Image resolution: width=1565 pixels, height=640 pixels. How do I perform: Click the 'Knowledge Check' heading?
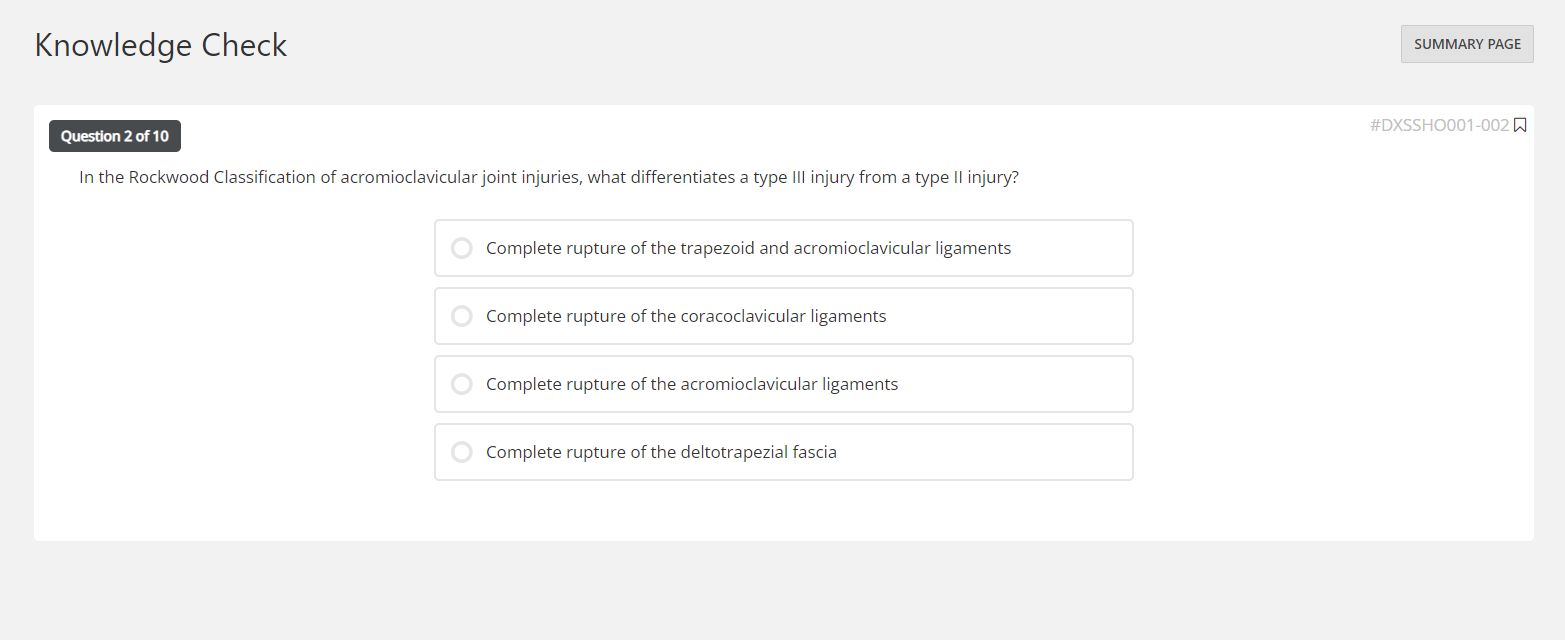click(161, 45)
